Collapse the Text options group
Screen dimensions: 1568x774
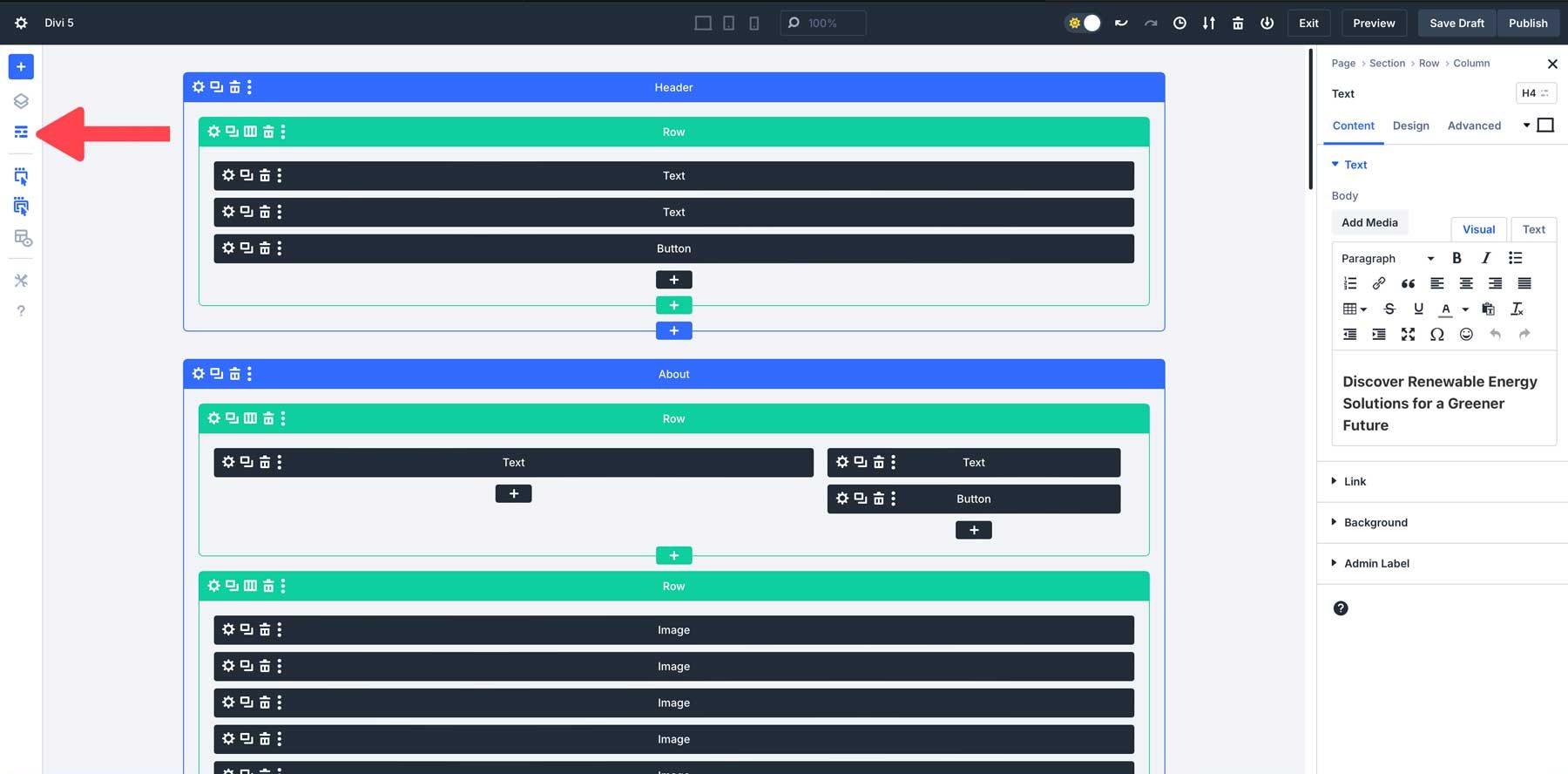coord(1349,165)
